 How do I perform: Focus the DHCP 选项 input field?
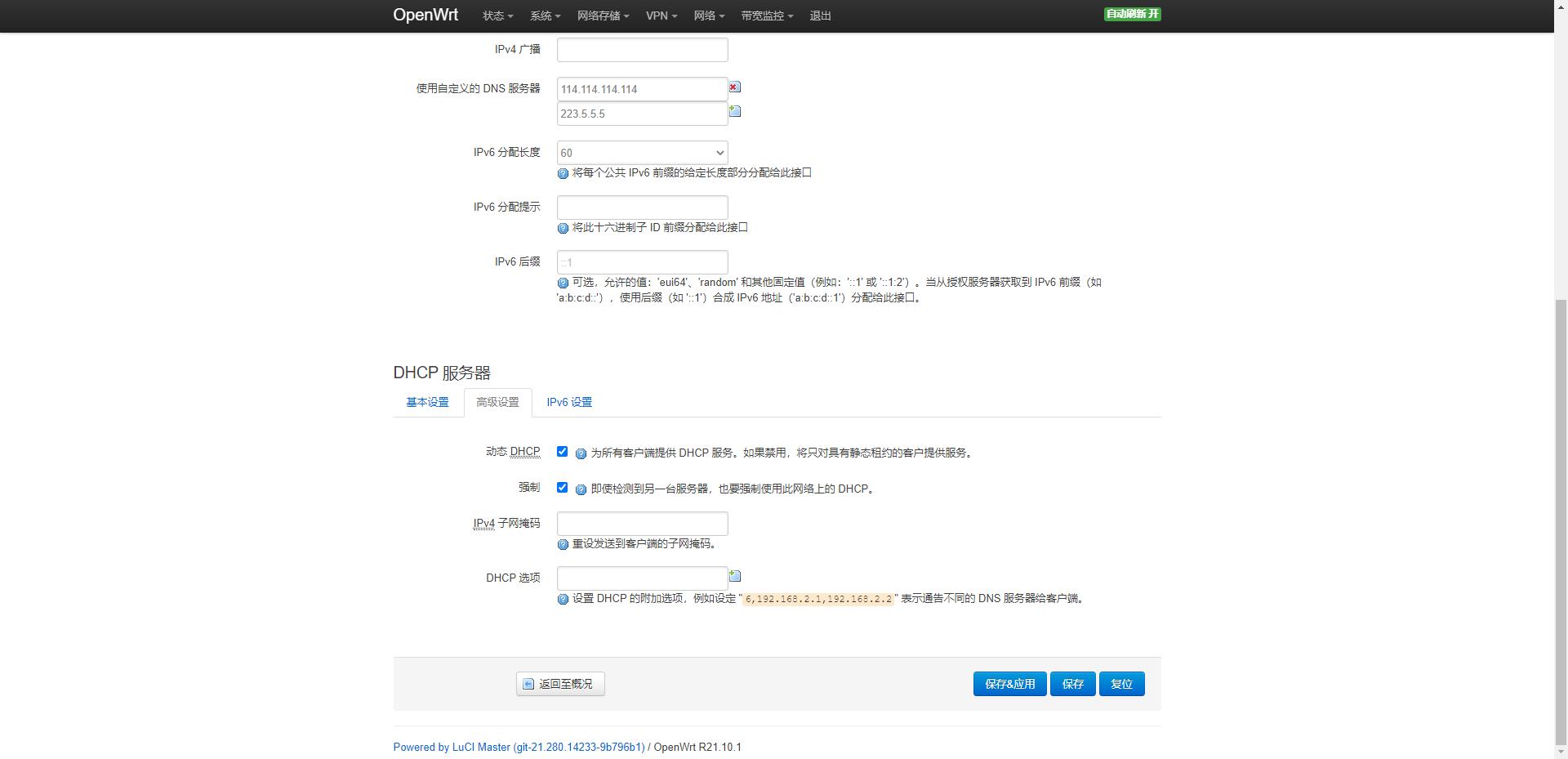[x=643, y=578]
